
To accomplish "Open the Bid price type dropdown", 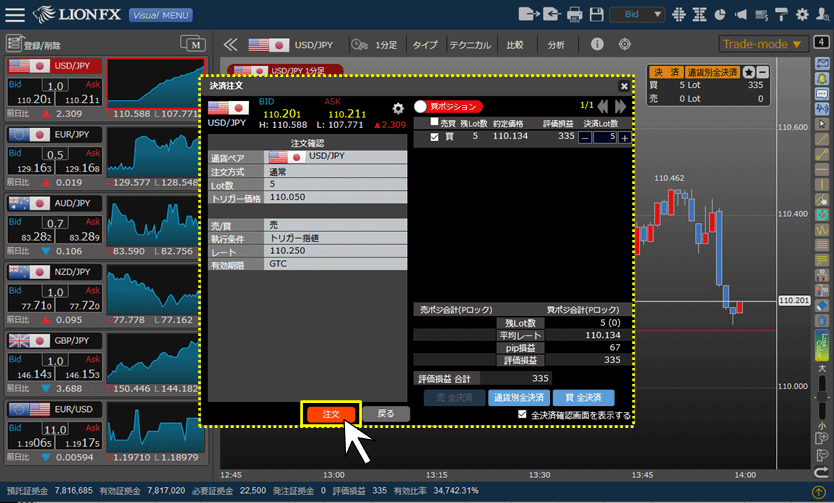I will (637, 14).
